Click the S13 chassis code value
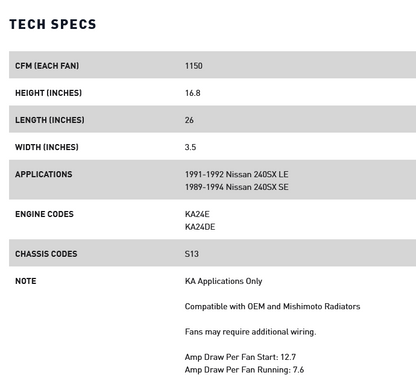This screenshot has width=416, height=387. (192, 254)
